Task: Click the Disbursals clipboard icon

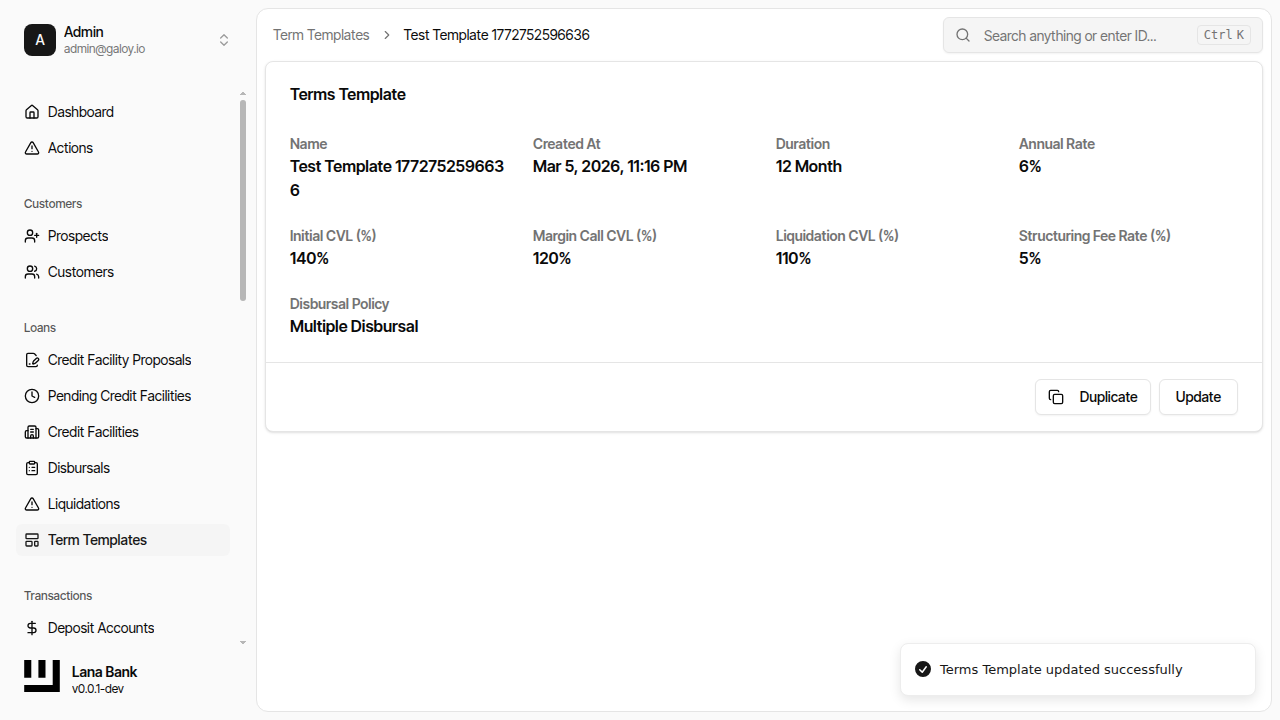Action: pyautogui.click(x=32, y=468)
